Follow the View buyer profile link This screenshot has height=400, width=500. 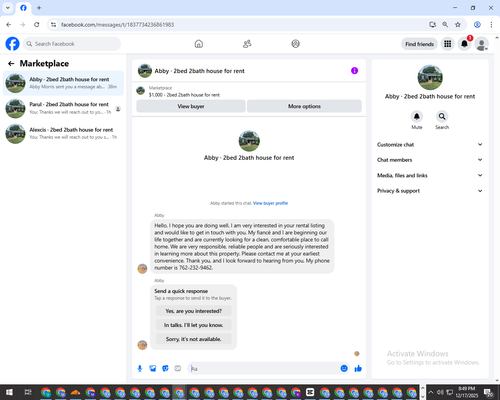270,203
